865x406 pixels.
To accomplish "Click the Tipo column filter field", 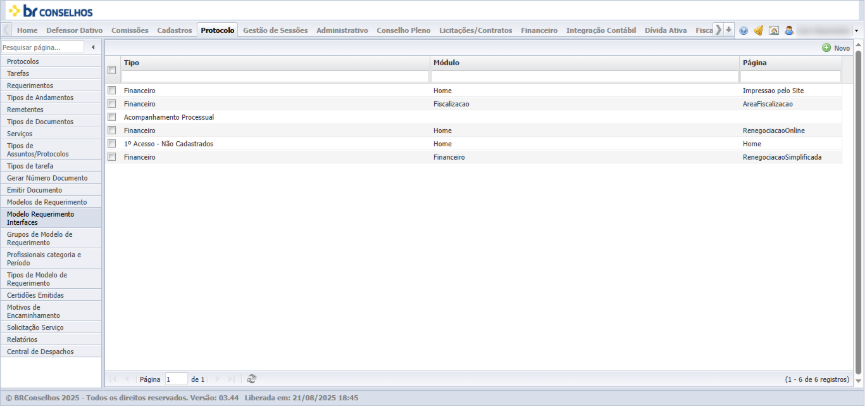I will [275, 76].
